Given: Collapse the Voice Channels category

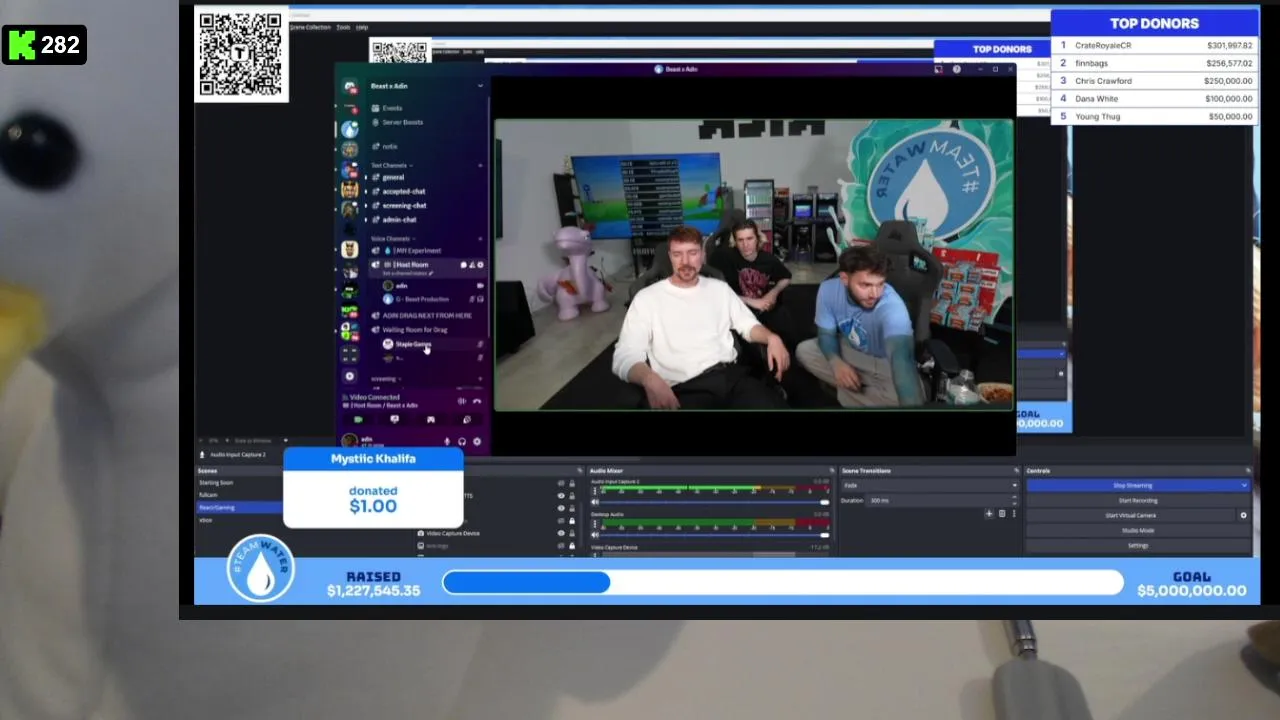Looking at the screenshot, I should 393,239.
